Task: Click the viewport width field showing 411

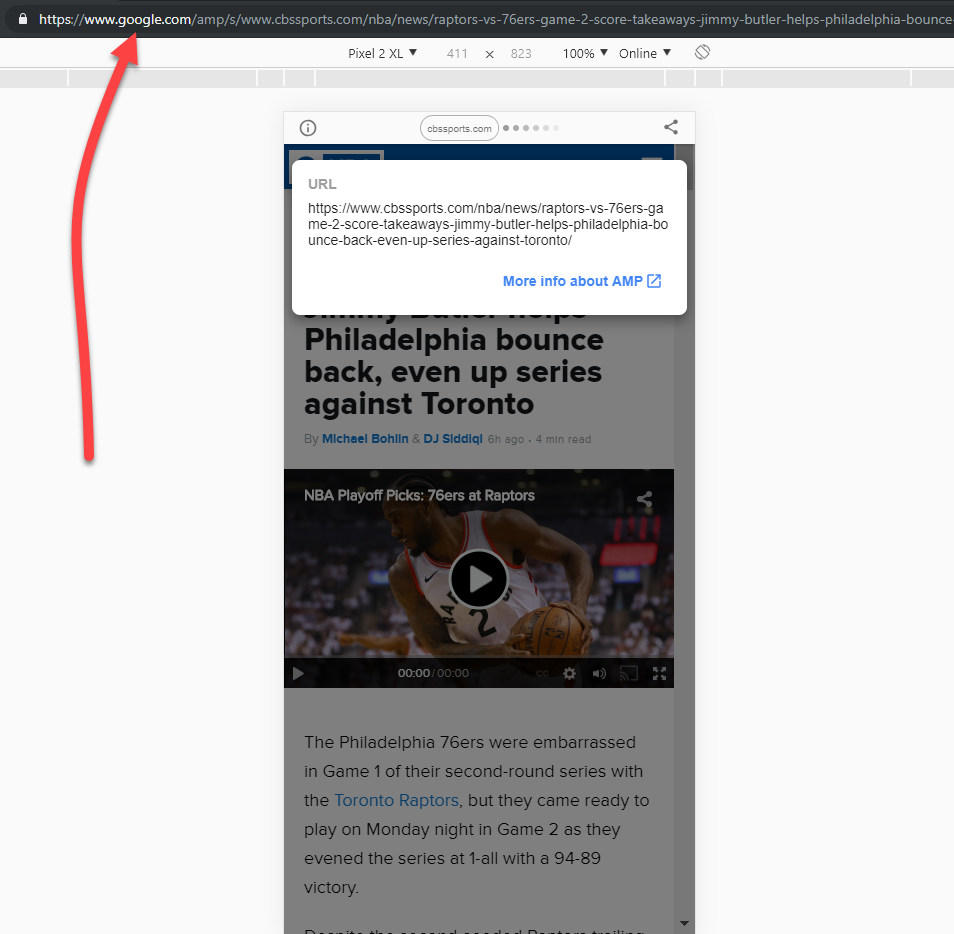Action: coord(457,54)
